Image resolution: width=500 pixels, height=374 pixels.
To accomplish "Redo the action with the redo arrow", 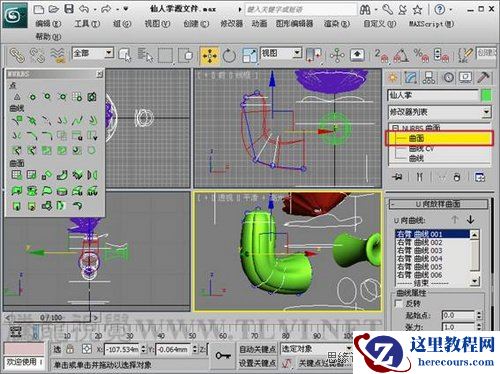I will click(x=106, y=9).
